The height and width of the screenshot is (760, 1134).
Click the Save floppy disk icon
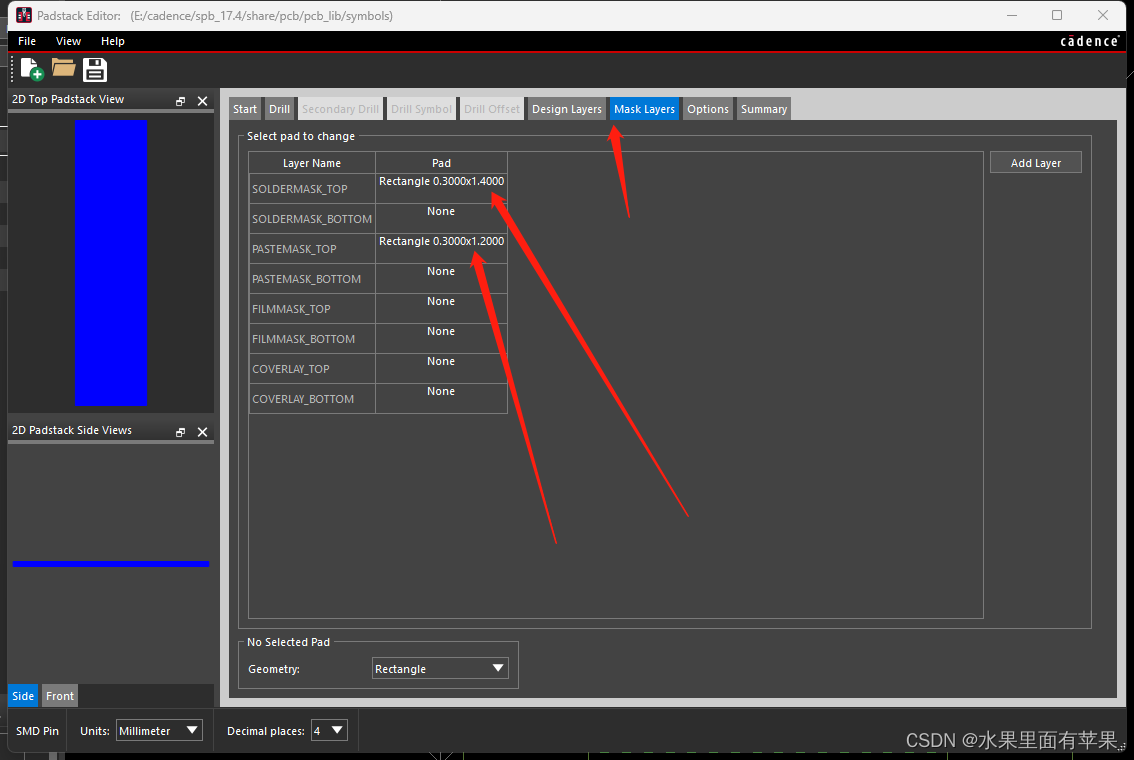(95, 69)
